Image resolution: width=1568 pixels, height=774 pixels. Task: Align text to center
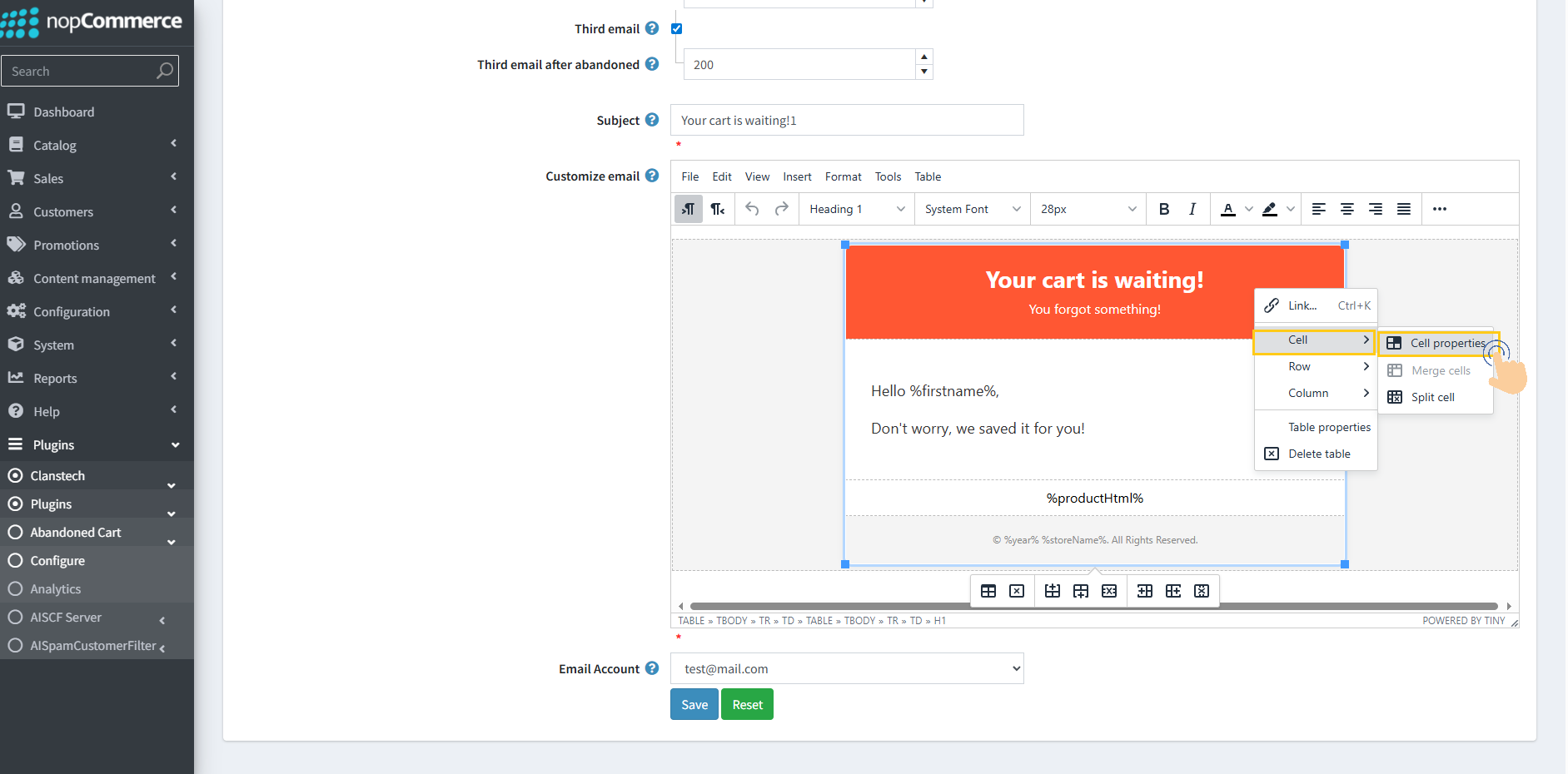[1346, 209]
